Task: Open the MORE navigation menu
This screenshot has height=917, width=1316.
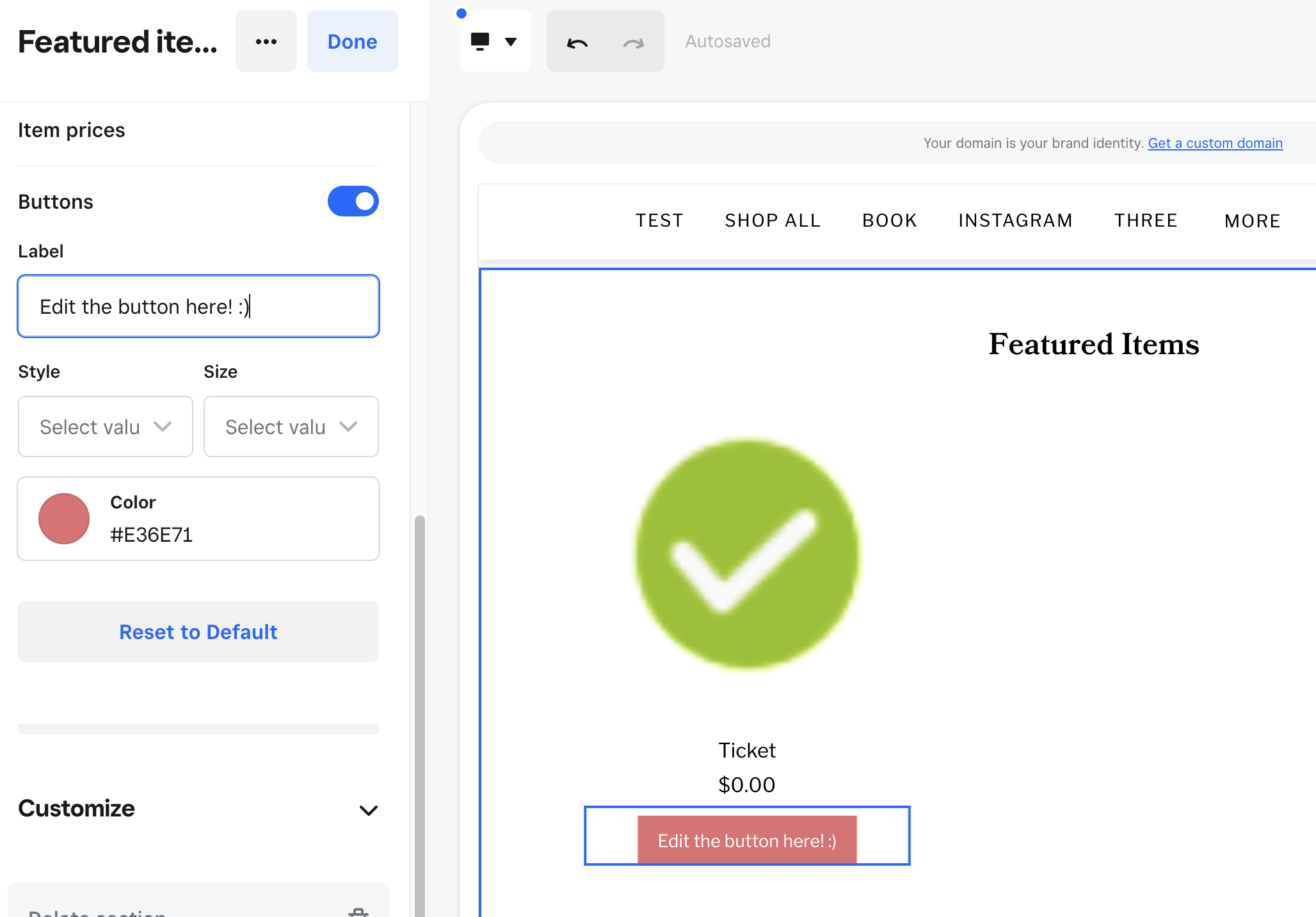Action: point(1252,221)
